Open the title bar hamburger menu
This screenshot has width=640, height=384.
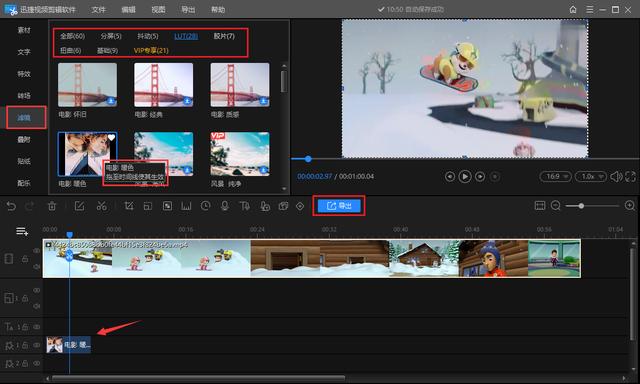coord(589,9)
